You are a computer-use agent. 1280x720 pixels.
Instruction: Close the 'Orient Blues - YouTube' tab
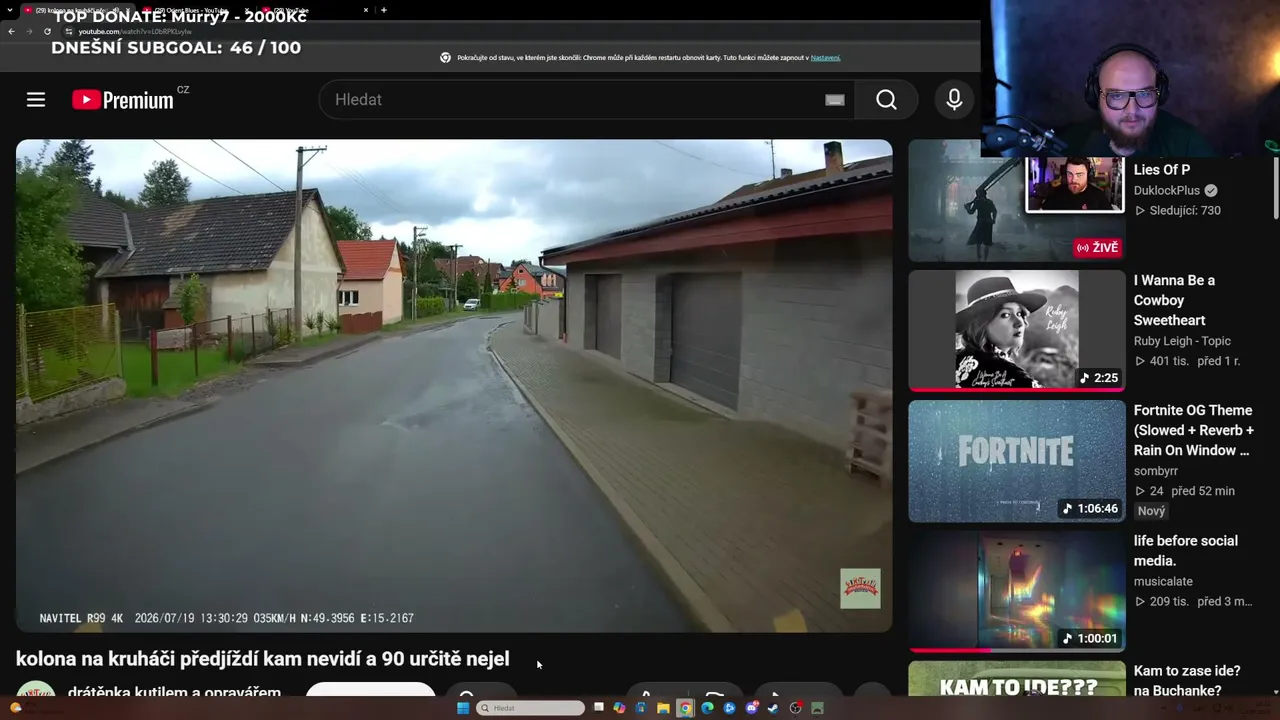pos(248,10)
